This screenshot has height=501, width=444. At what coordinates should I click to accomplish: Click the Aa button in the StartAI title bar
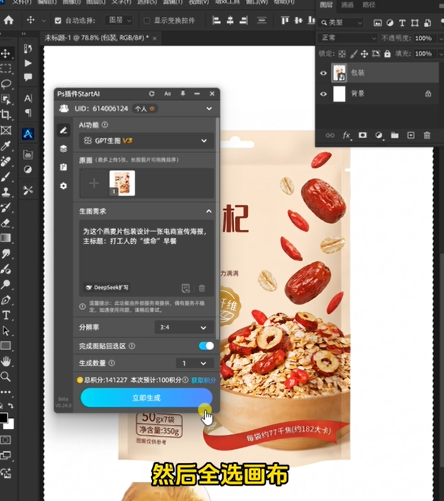(x=167, y=94)
